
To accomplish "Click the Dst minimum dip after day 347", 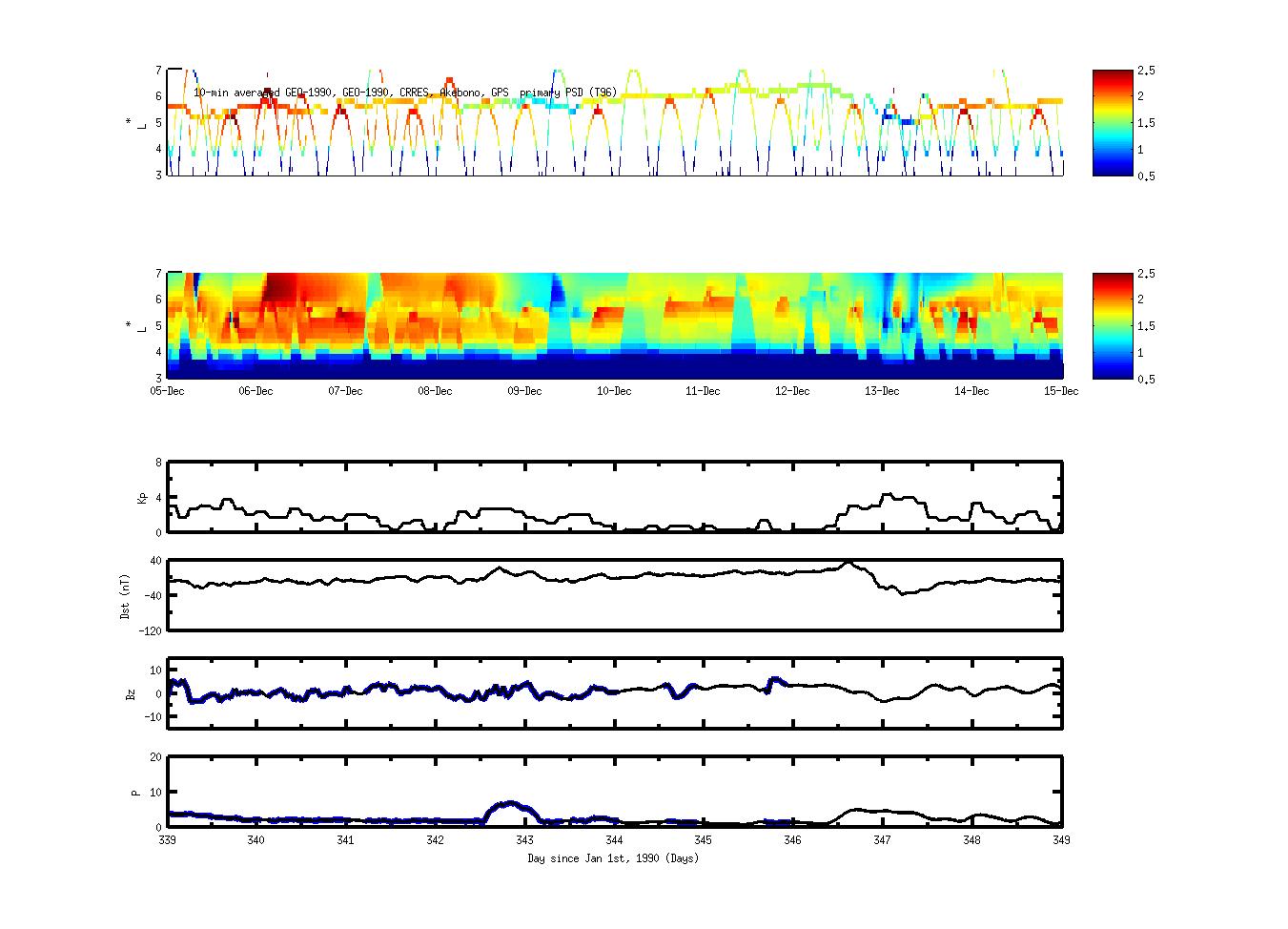I will 903,593.
